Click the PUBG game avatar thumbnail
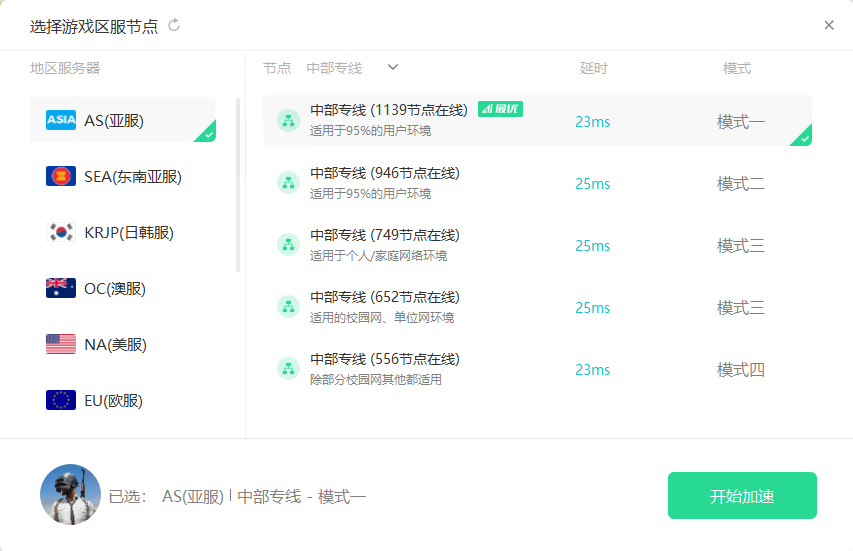This screenshot has width=853, height=551. tap(70, 495)
